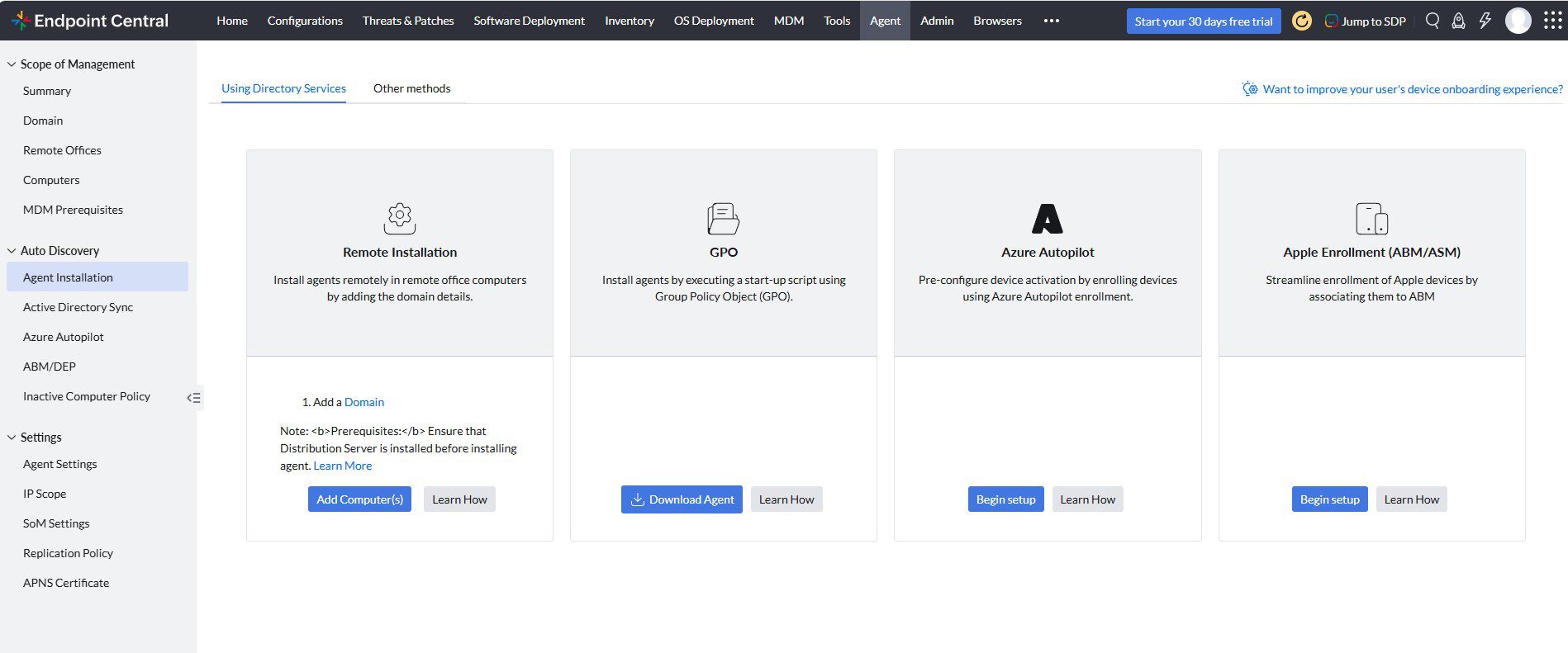Screen dimensions: 1568x653
Task: Open Inactive Computer Policy
Action: (87, 396)
